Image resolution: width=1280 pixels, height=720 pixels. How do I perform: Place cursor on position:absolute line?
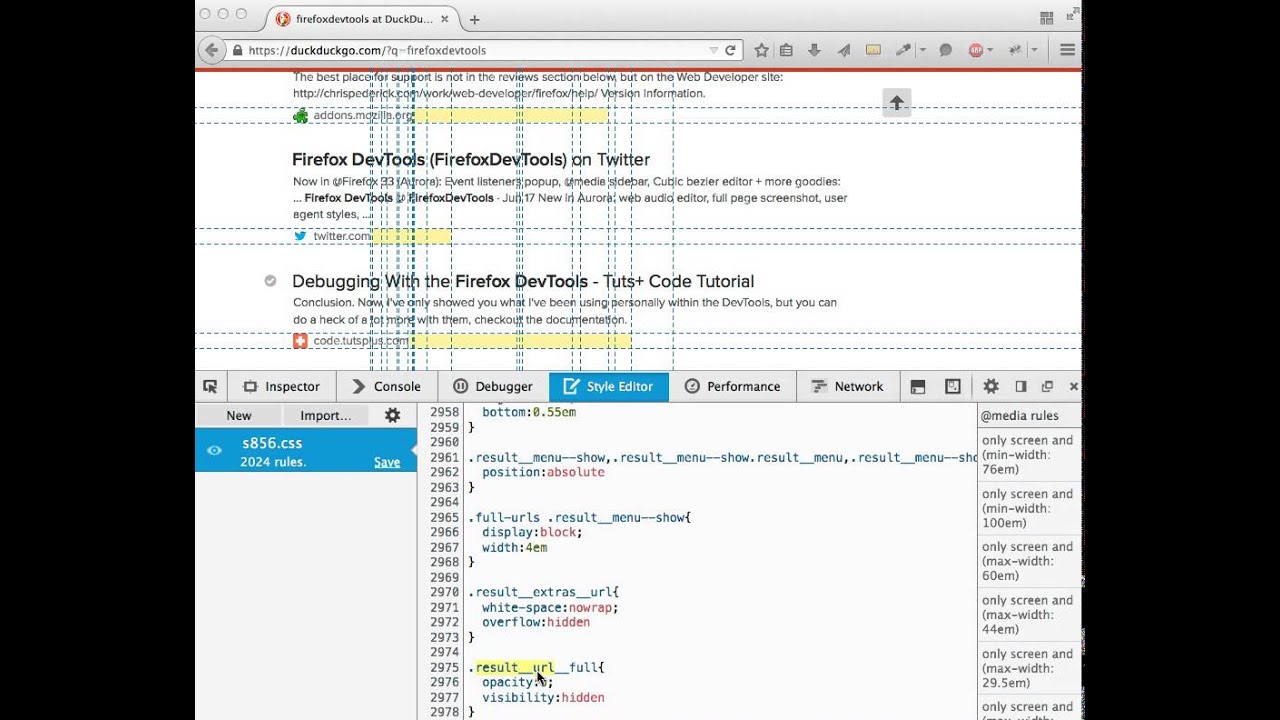click(543, 472)
